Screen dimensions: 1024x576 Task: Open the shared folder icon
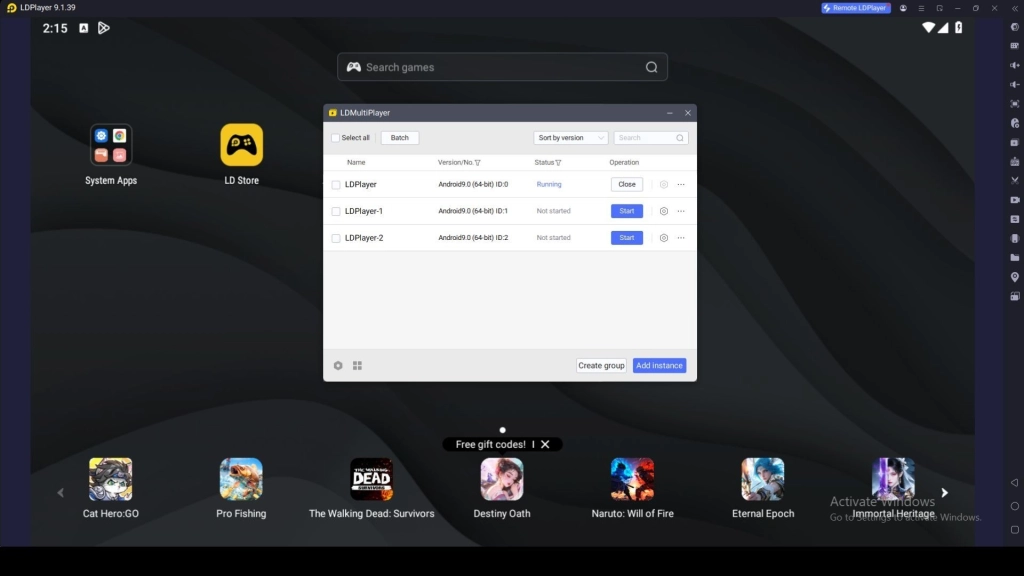coord(1014,257)
